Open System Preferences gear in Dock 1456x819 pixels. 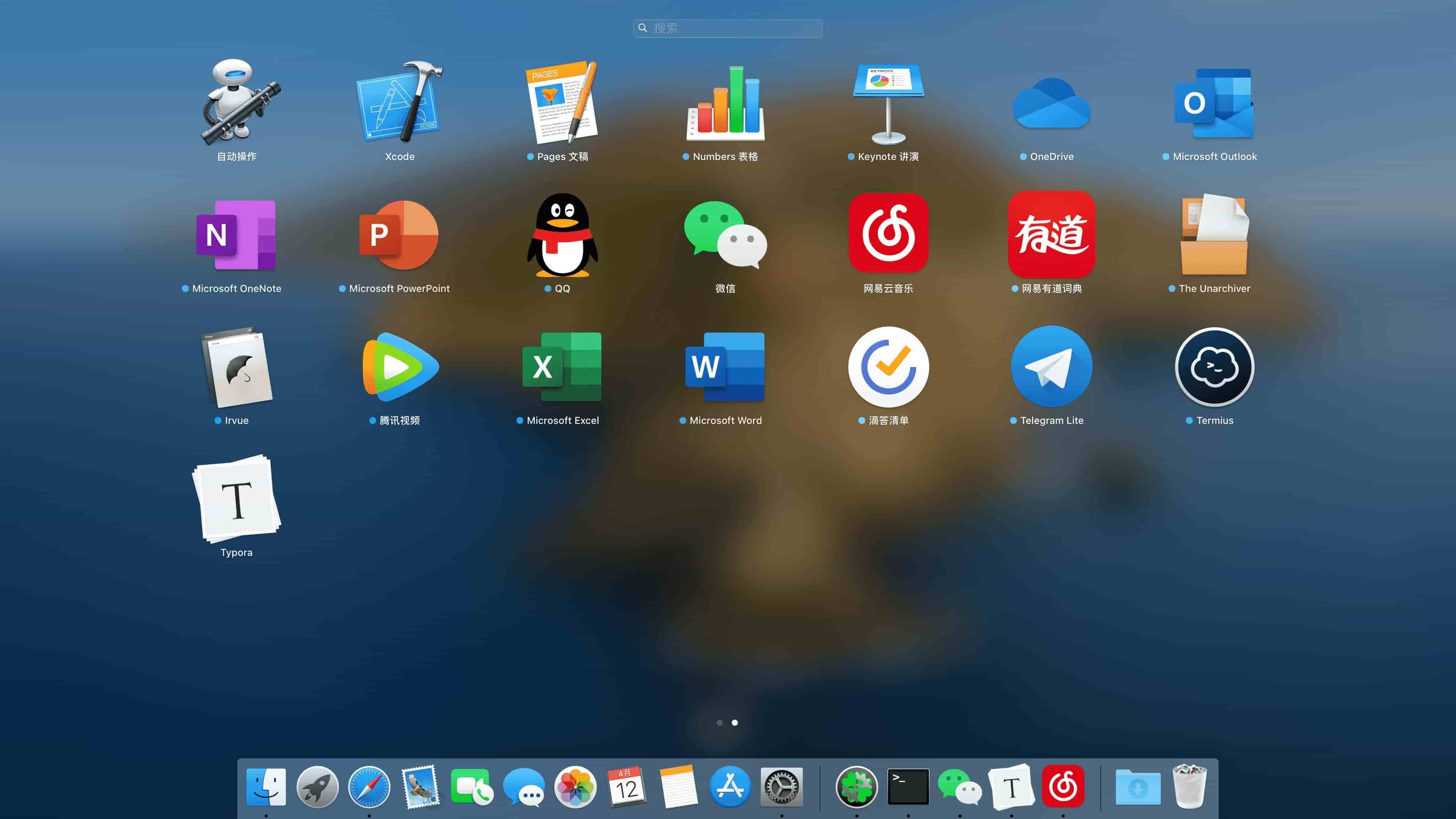782,786
